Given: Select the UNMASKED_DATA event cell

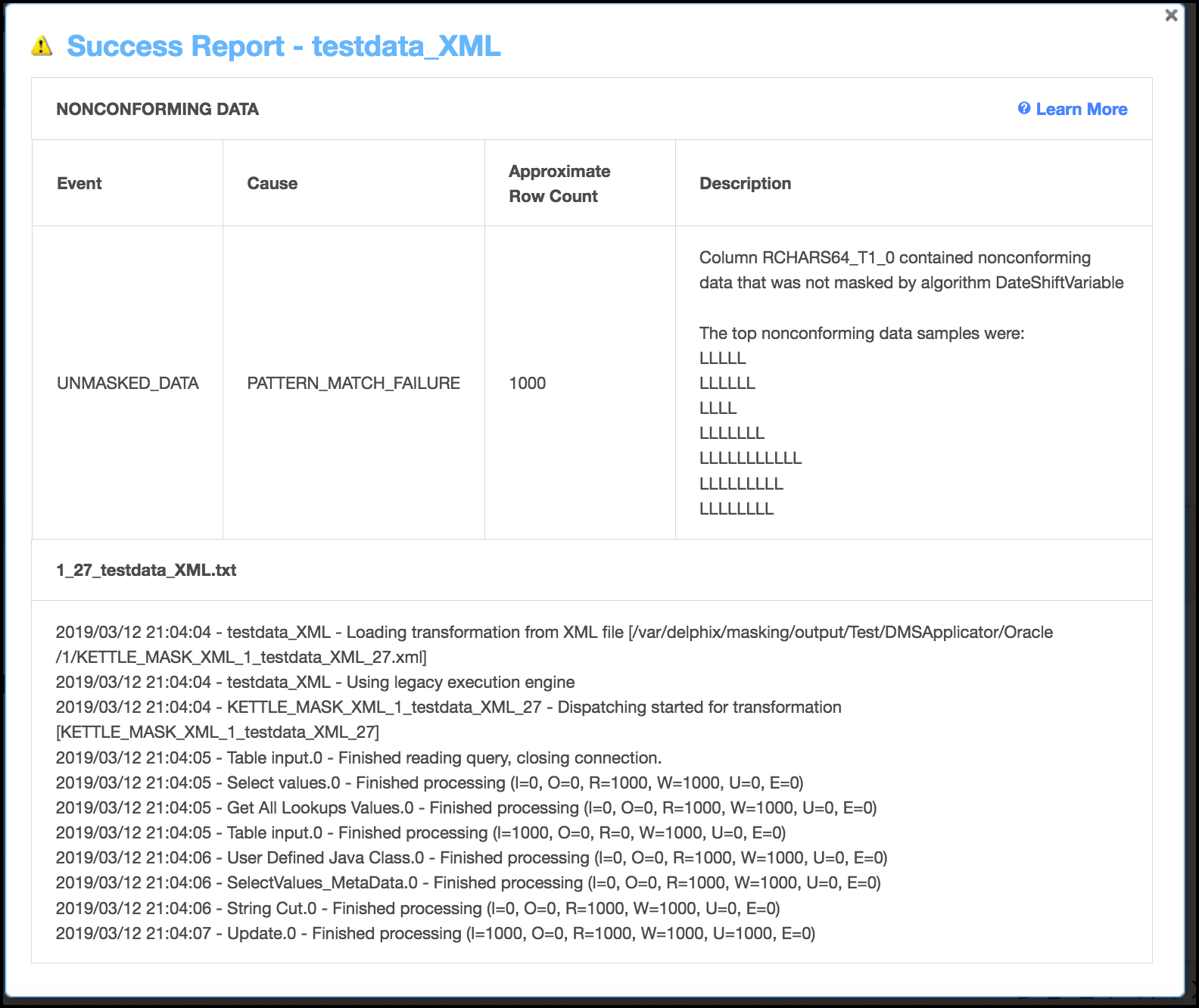Looking at the screenshot, I should click(x=128, y=383).
